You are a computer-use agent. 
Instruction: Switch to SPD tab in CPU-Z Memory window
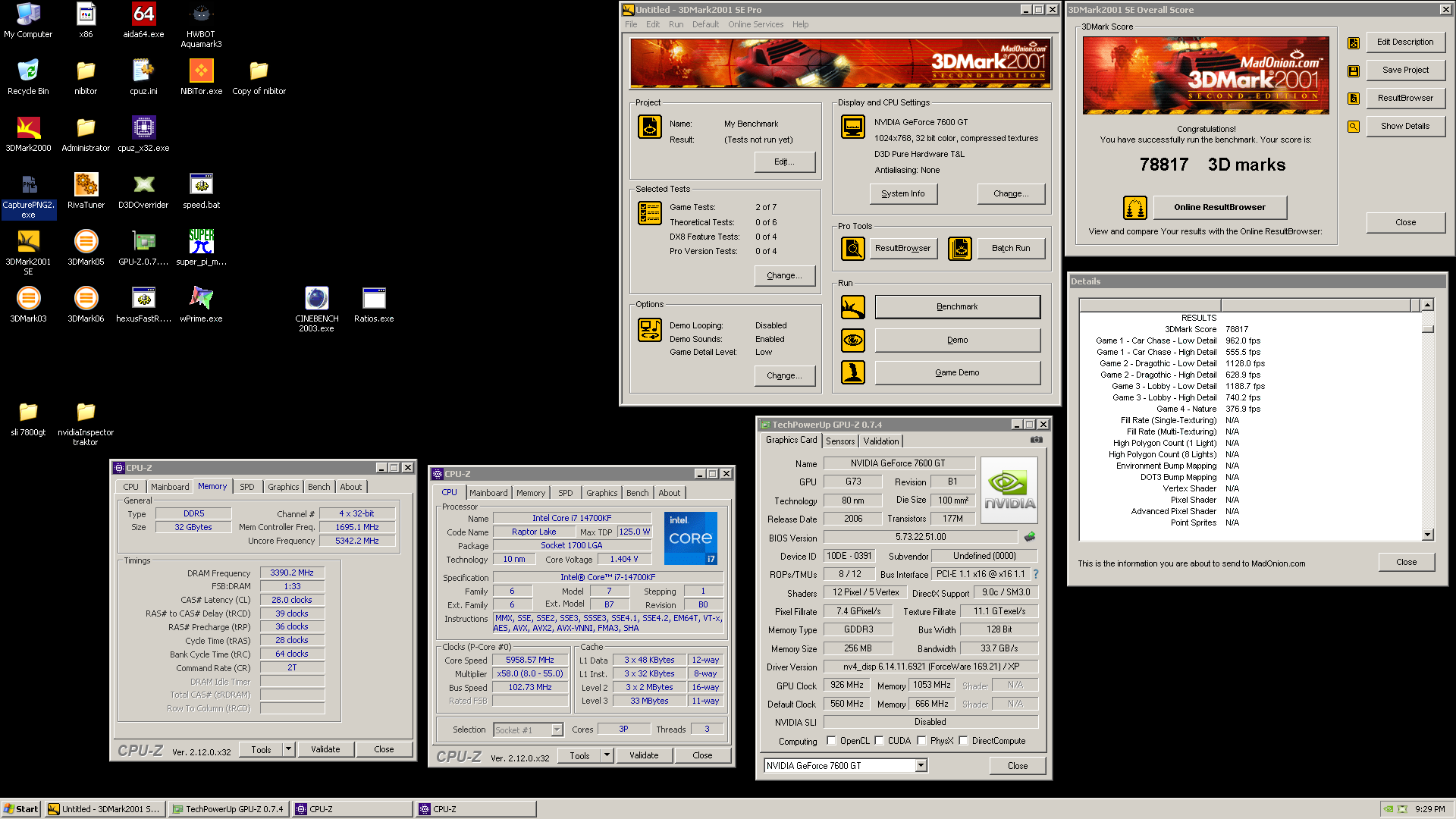[247, 487]
